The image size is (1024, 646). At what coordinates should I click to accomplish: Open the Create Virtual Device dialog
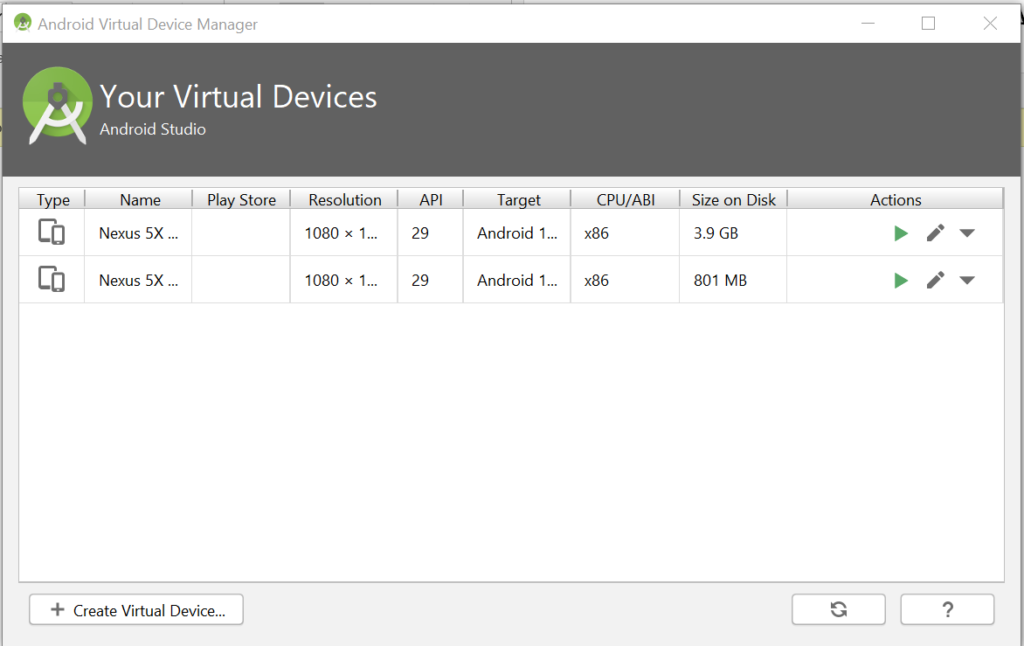pyautogui.click(x=136, y=609)
